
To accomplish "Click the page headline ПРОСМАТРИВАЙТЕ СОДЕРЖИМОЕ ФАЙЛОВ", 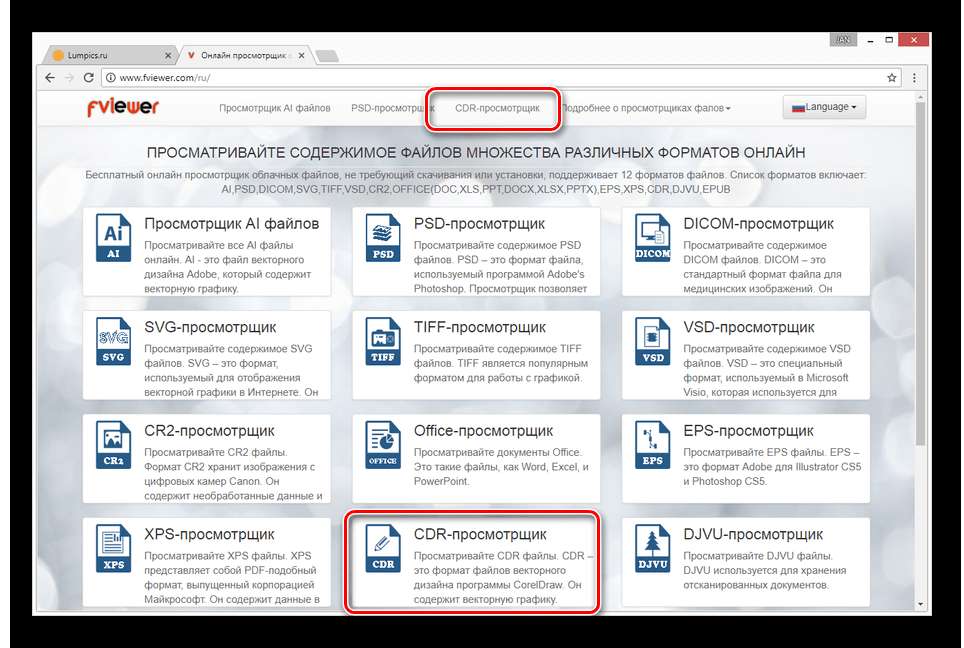I will (476, 152).
